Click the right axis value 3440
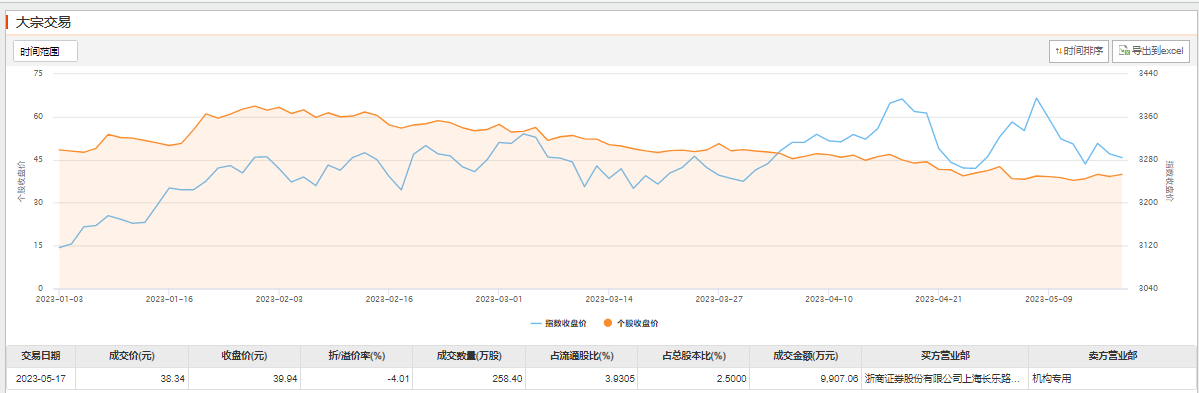1199x393 pixels. (1149, 73)
